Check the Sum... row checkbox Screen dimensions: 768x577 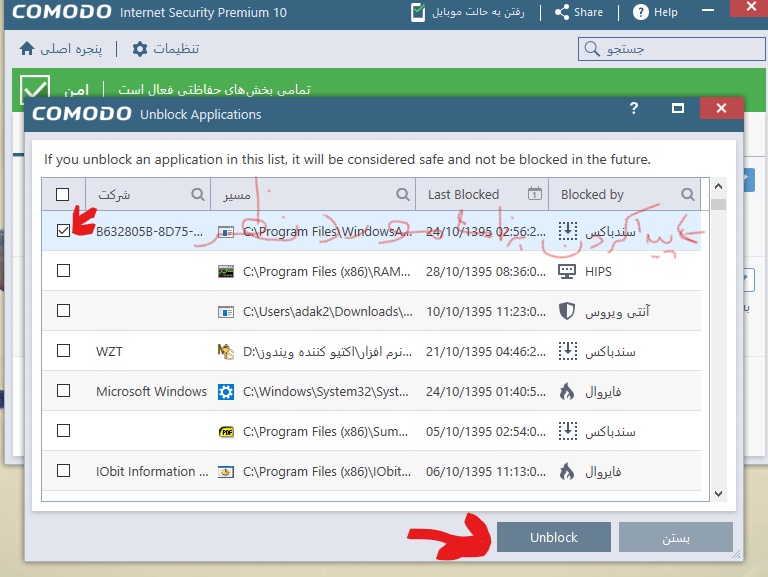[x=63, y=431]
